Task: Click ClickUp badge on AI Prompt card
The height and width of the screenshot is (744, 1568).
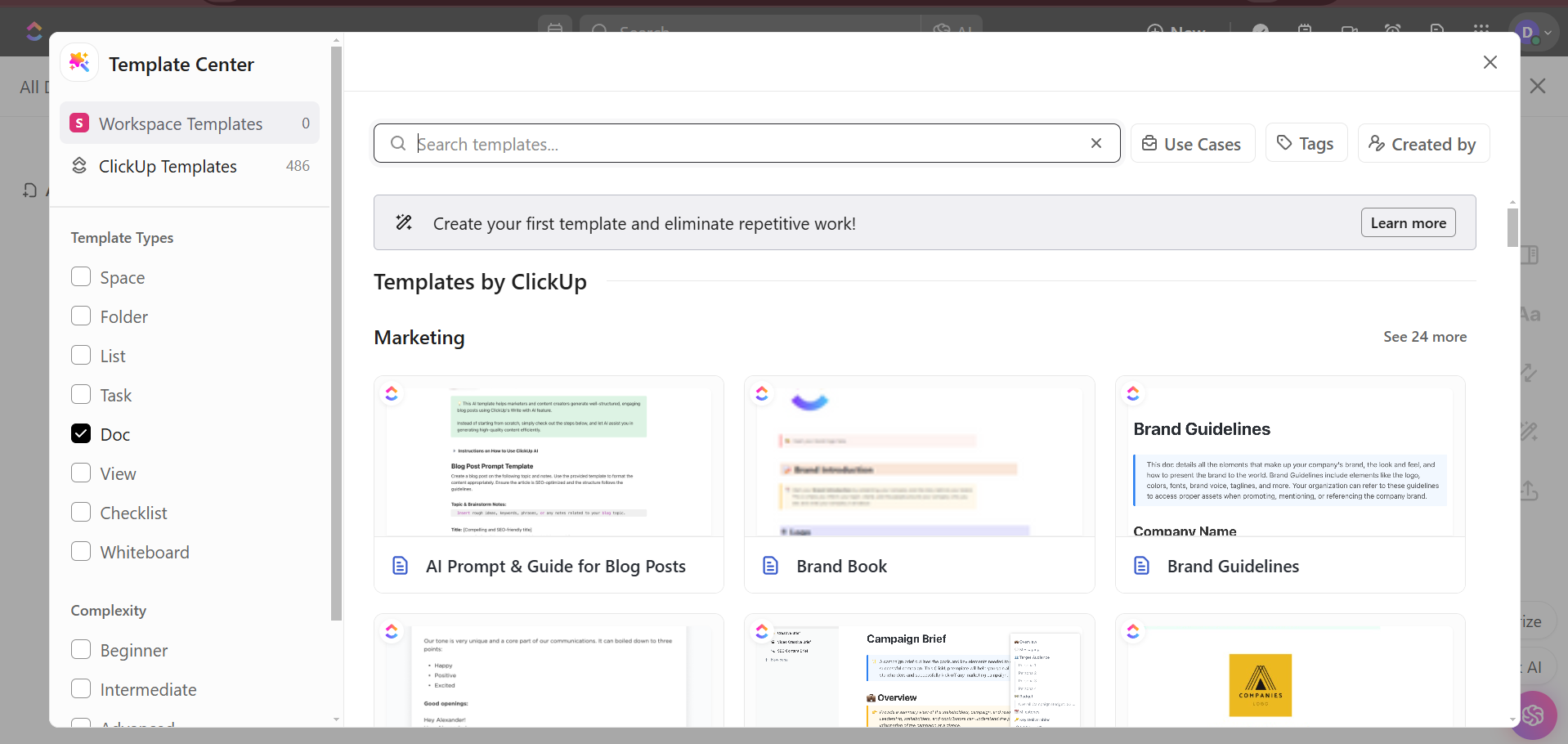Action: (392, 393)
